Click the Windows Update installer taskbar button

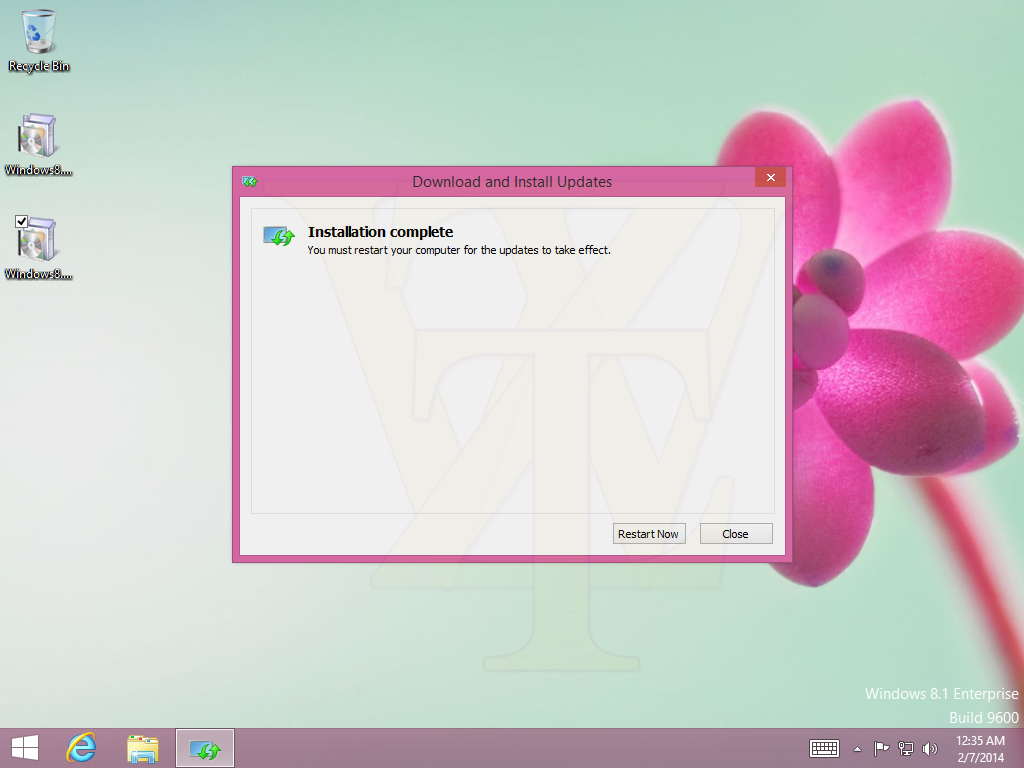tap(205, 748)
